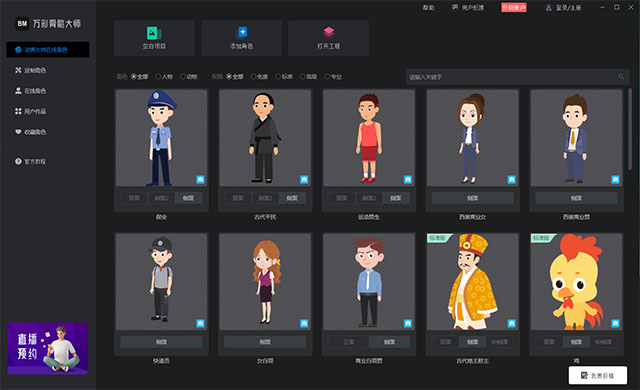Select the 'Animals' (动物) character radio
The width and height of the screenshot is (640, 390).
[x=183, y=76]
